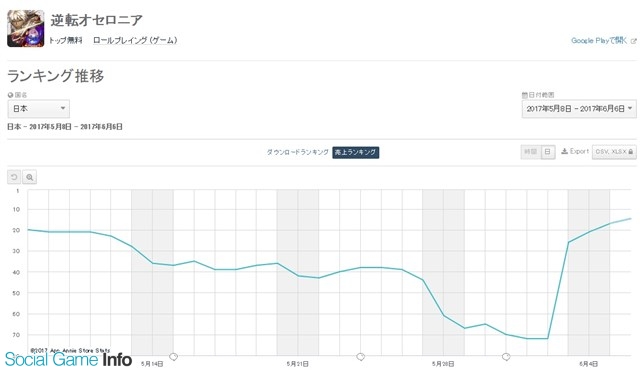Viewport: 640px width, 372px height.
Task: Click the reset zoom undo icon
Action: tap(14, 177)
